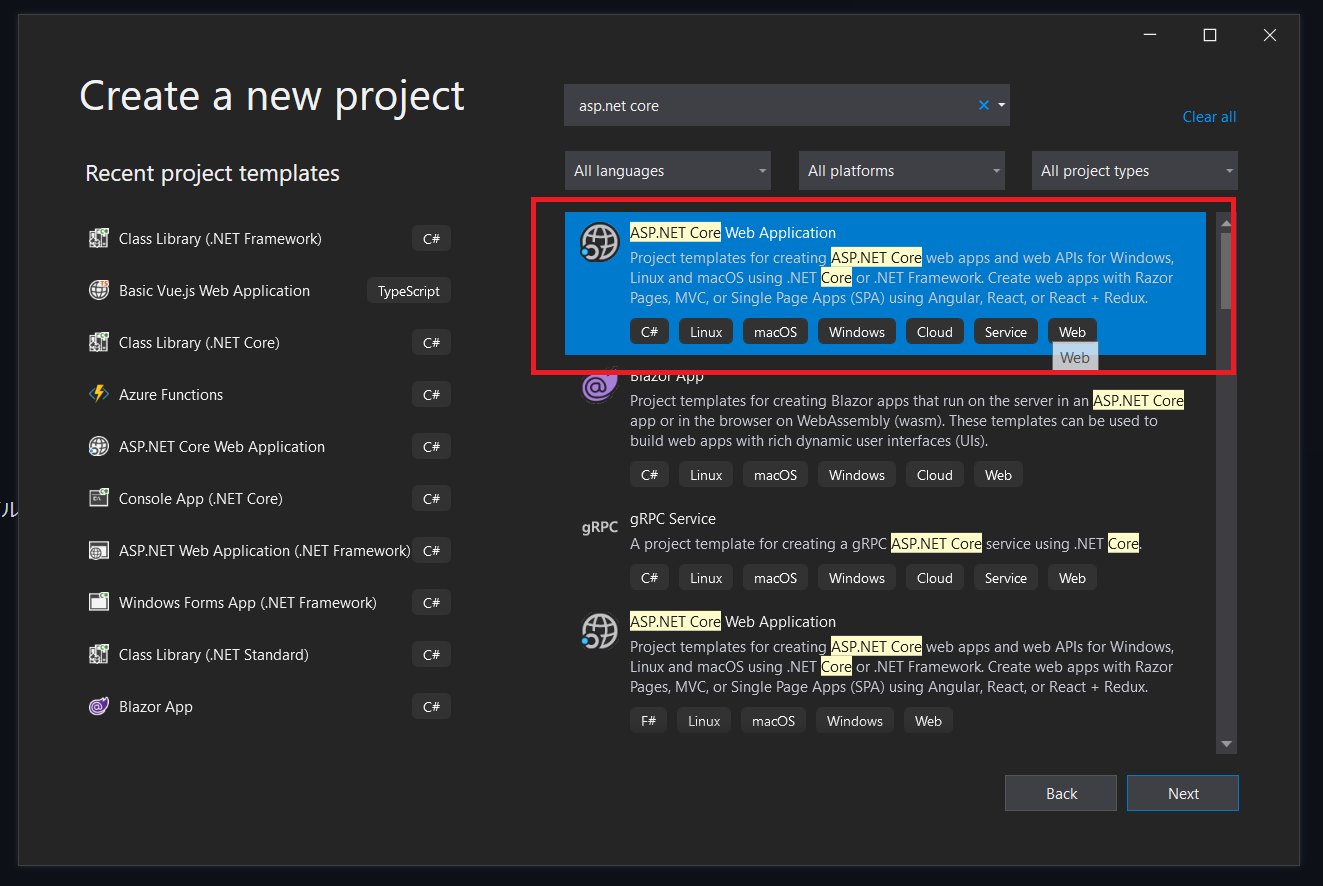1323x886 pixels.
Task: Select Blazor App in recent templates
Action: [x=269, y=707]
